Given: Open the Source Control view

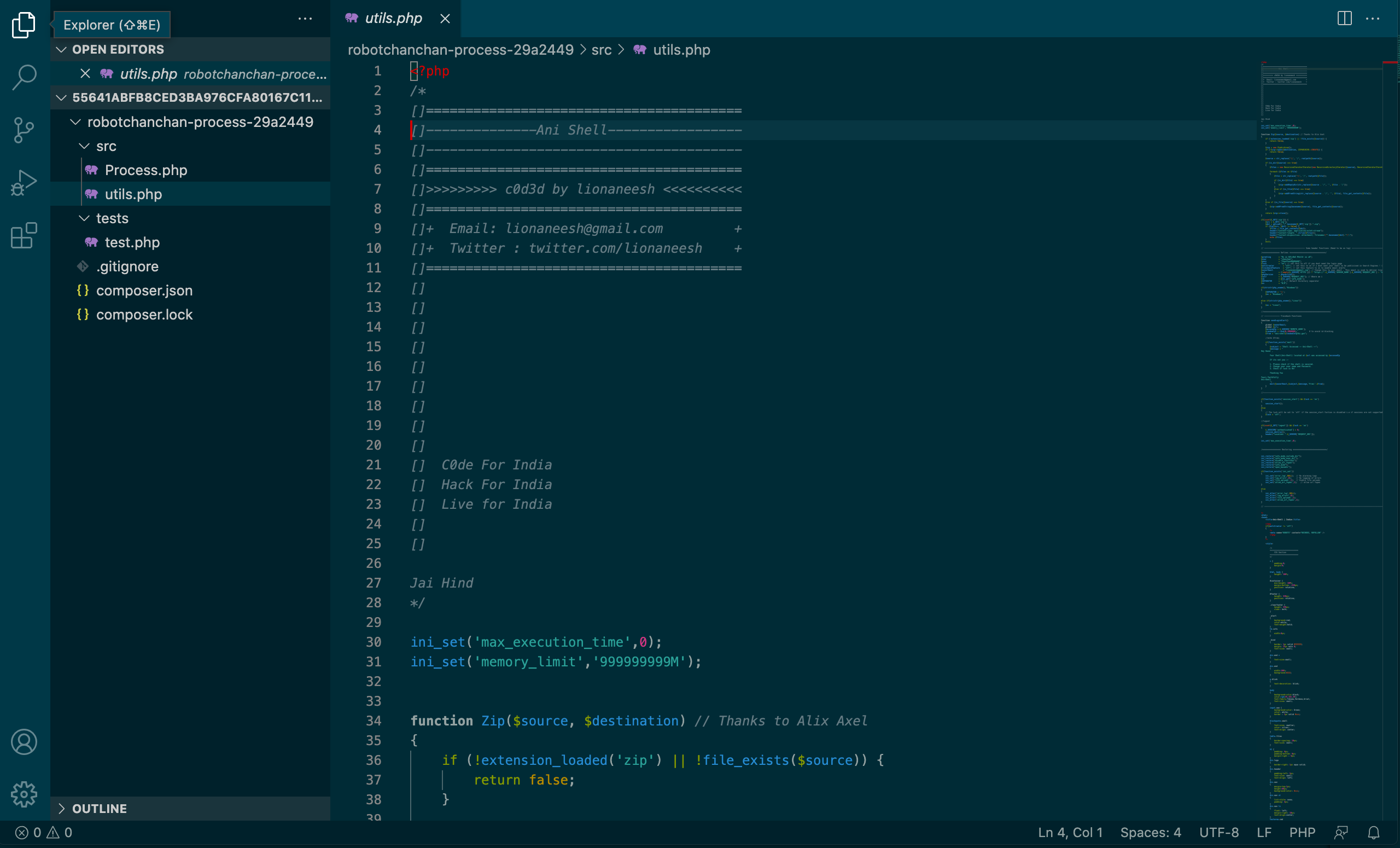Looking at the screenshot, I should tap(24, 130).
